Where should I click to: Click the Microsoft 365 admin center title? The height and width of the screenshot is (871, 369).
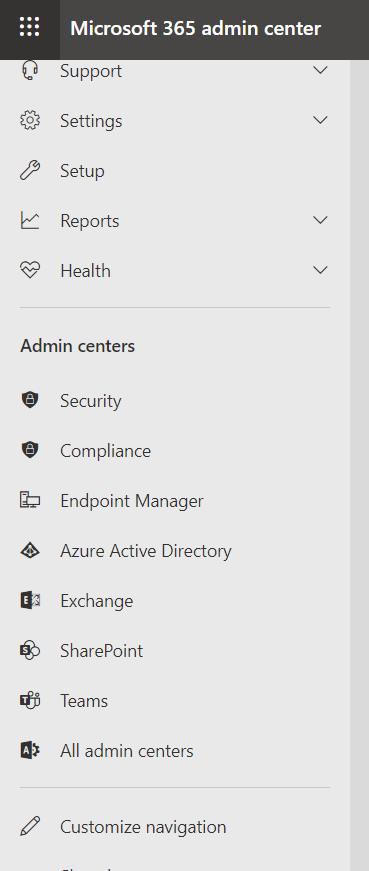pyautogui.click(x=196, y=28)
